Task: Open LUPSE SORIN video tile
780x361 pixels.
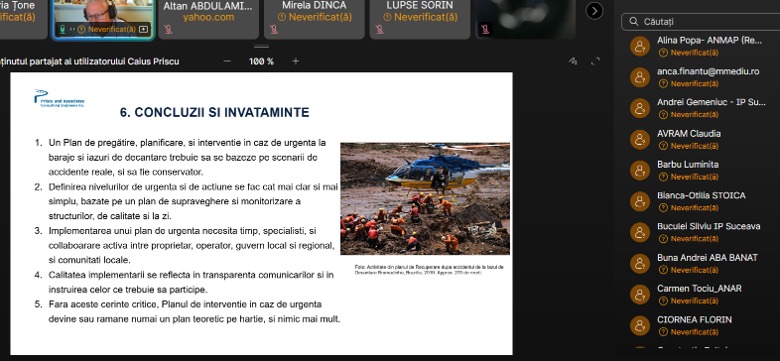Action: click(420, 19)
